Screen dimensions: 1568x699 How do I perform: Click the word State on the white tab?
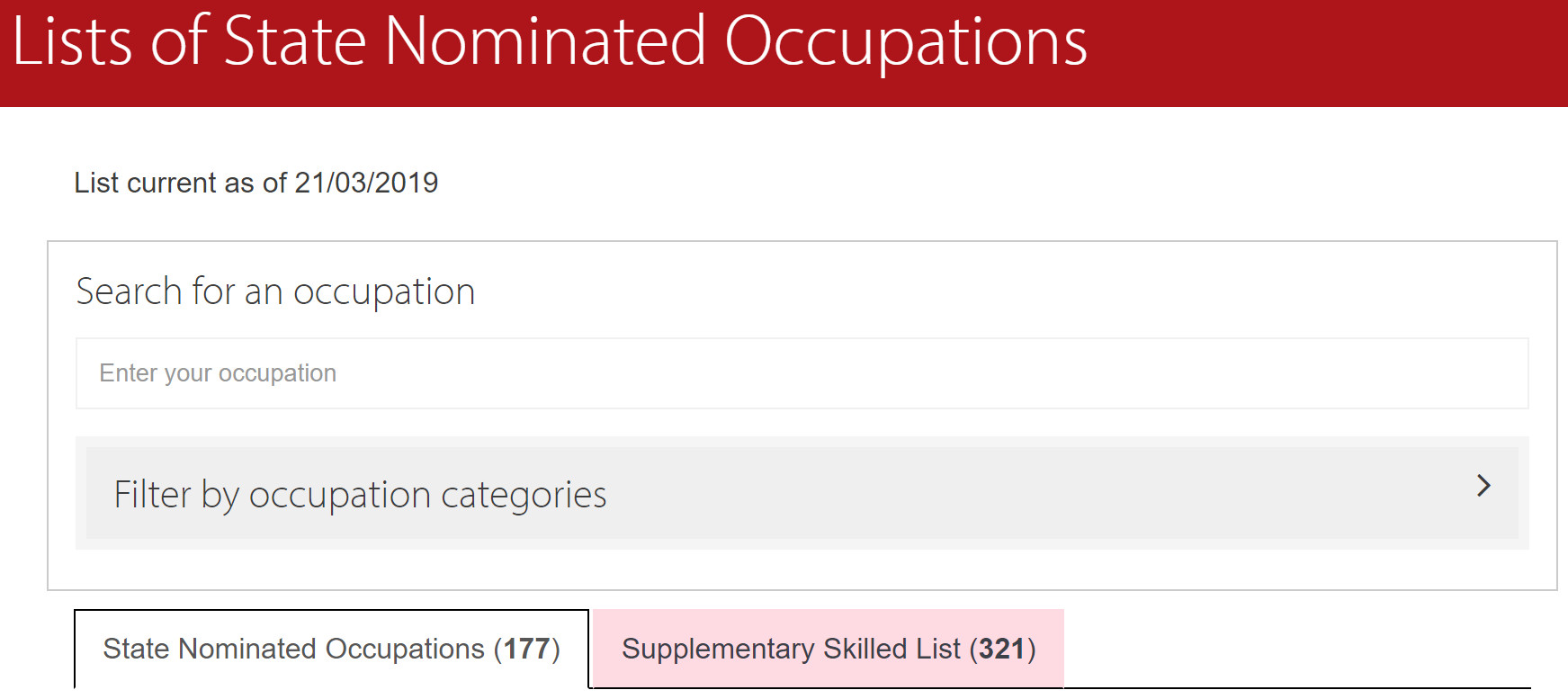pyautogui.click(x=136, y=649)
